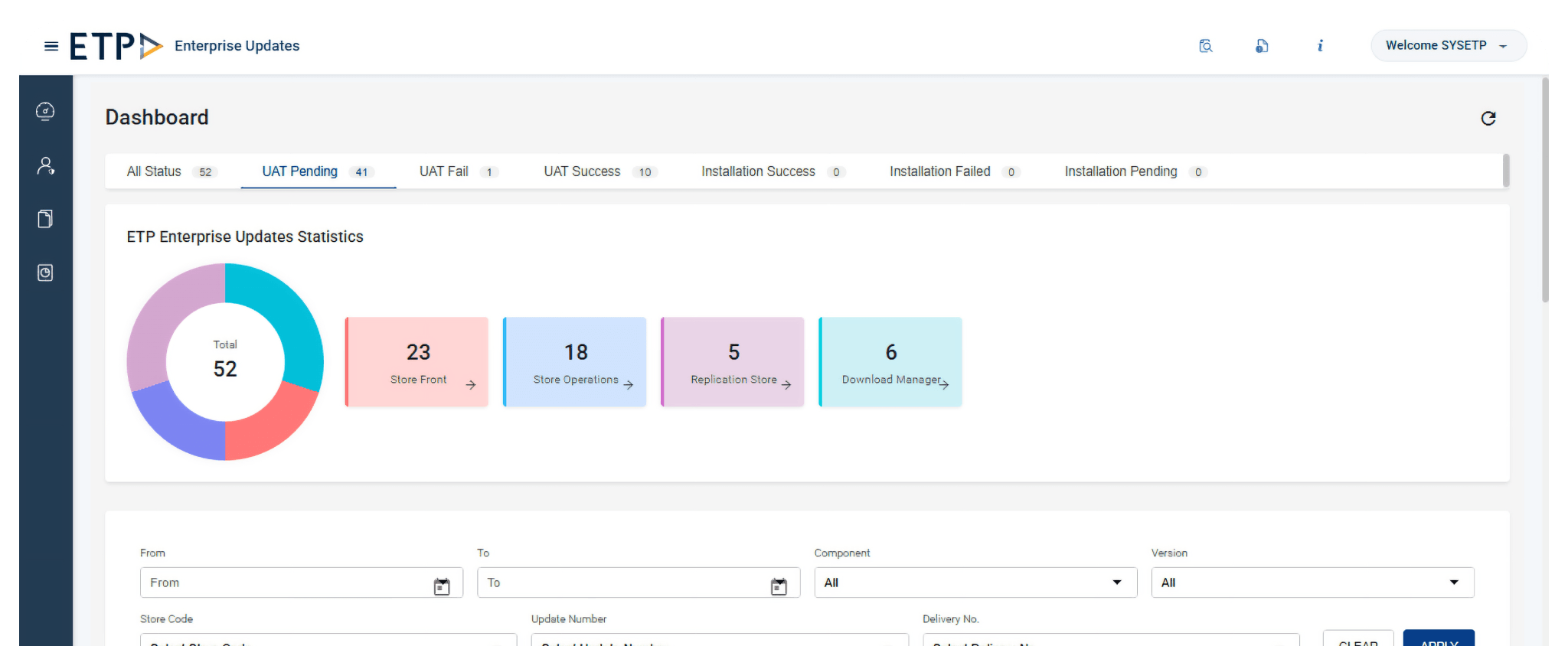The width and height of the screenshot is (1568, 646).
Task: Click the page vertical scrollbar
Action: 1545,191
